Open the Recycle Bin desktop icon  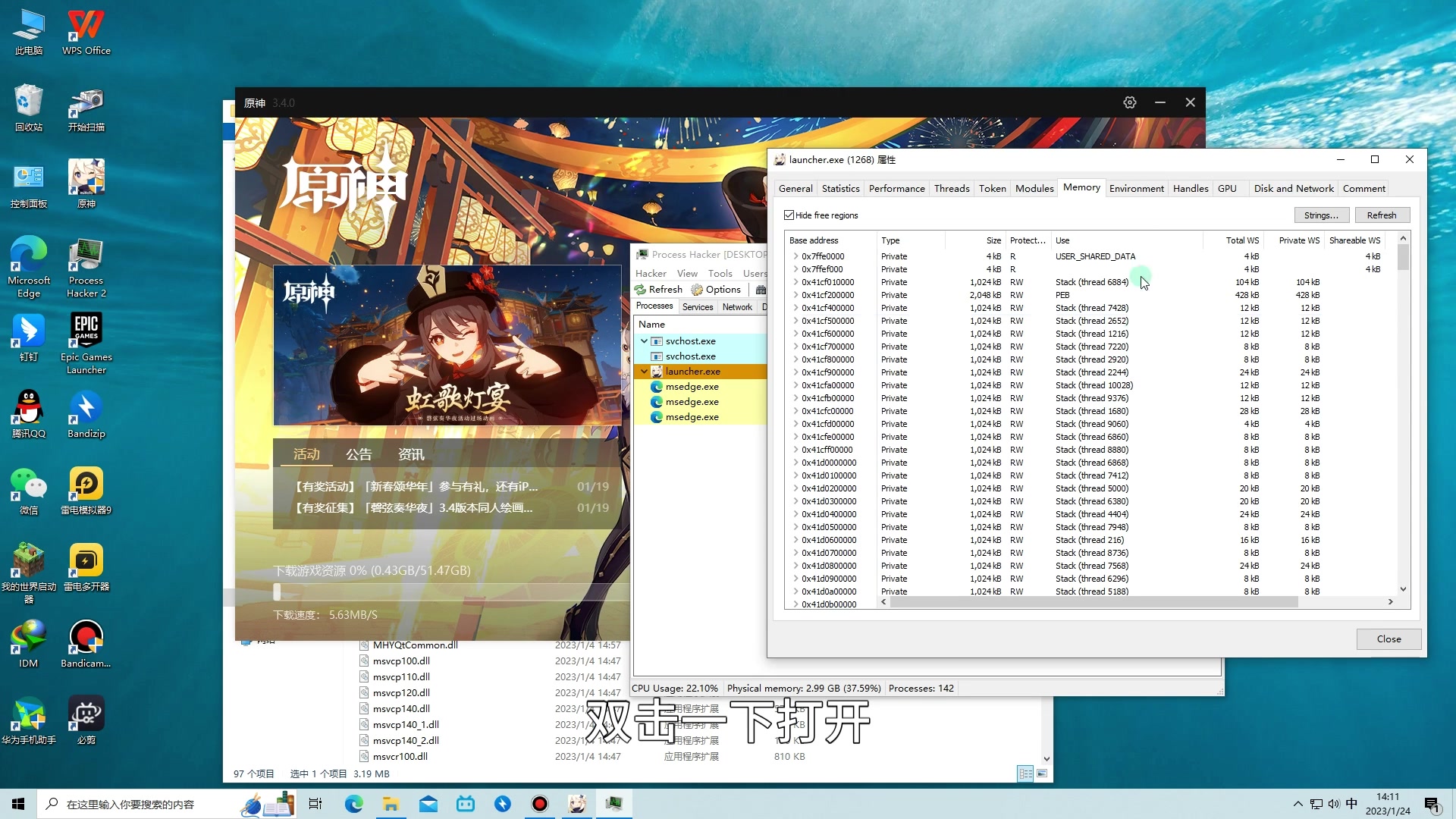pos(28,108)
